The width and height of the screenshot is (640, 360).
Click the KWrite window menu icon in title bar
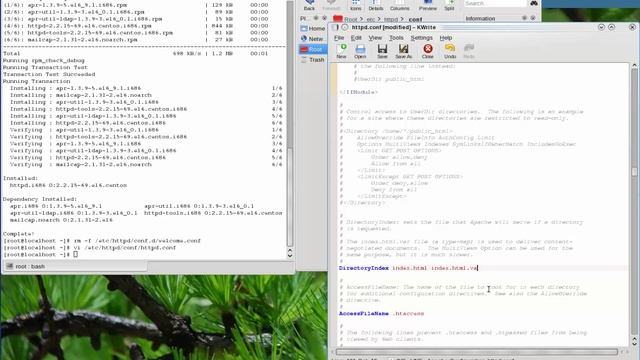[335, 27]
